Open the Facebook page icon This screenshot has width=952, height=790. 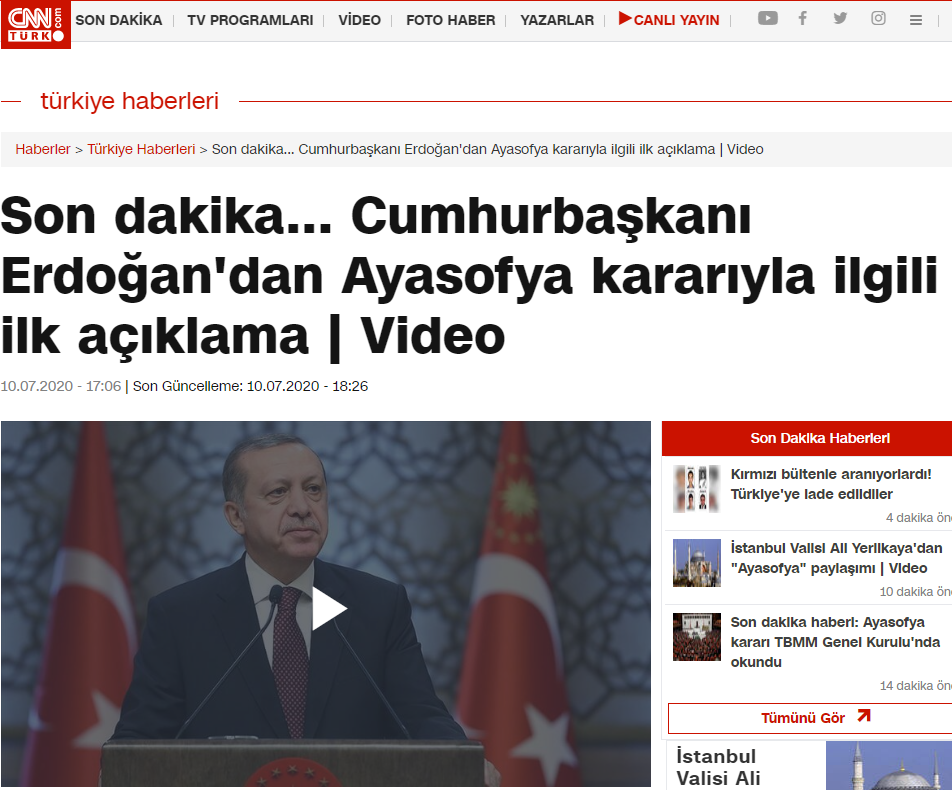802,18
